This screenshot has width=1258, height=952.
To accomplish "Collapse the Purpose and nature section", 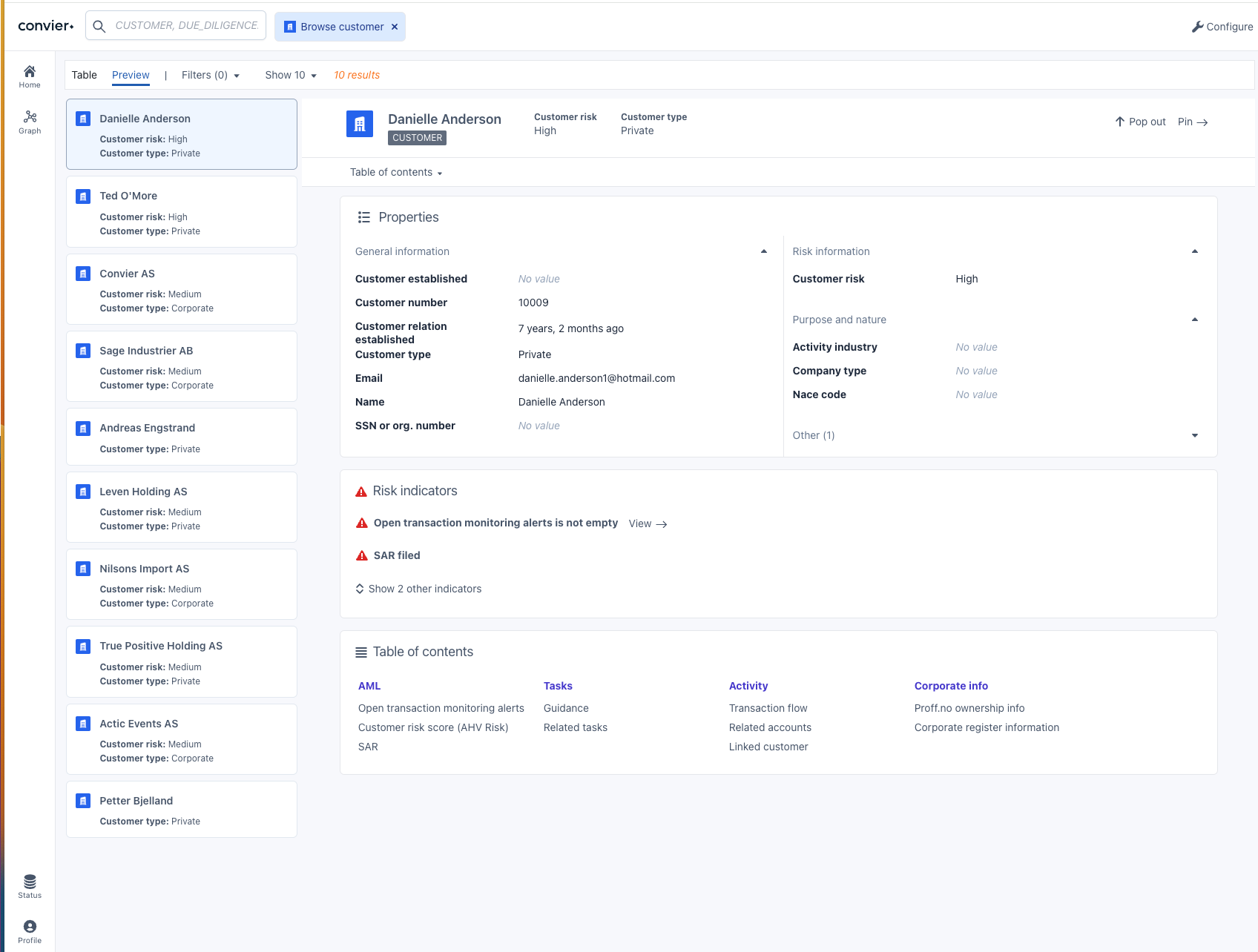I will click(1195, 320).
